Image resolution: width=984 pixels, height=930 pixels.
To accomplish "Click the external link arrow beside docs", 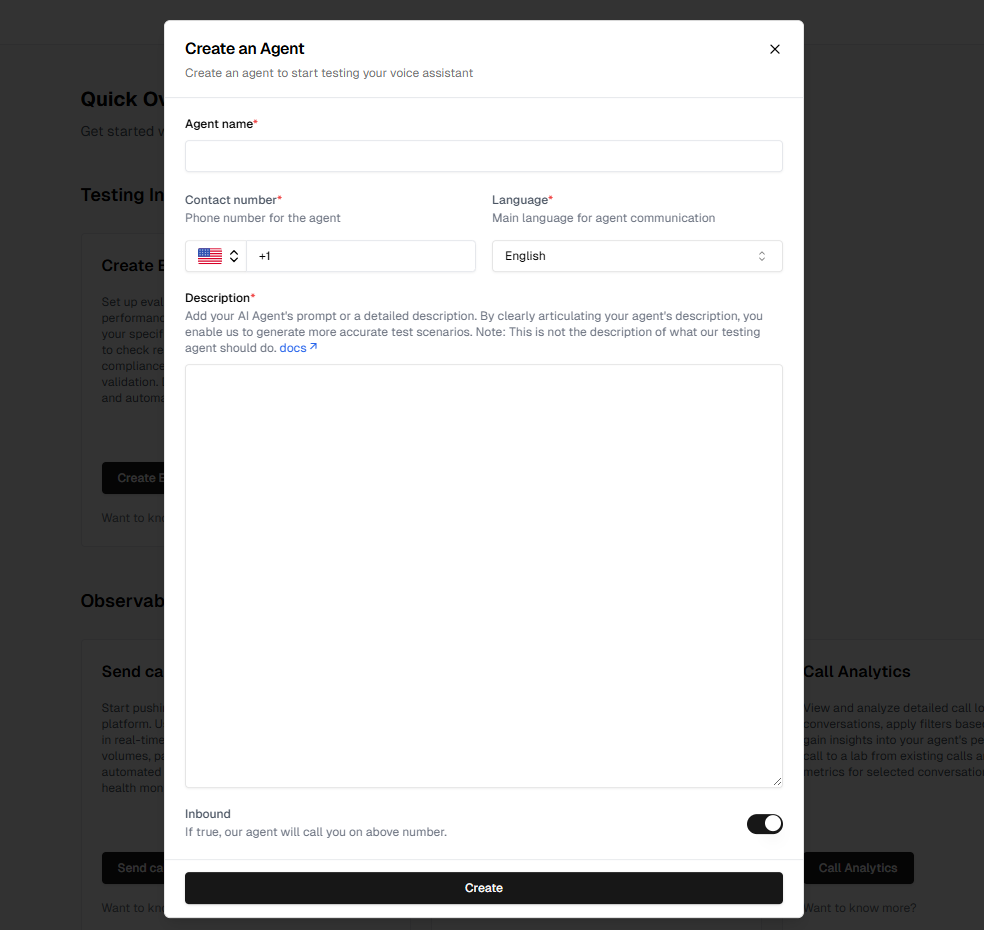I will tap(314, 347).
